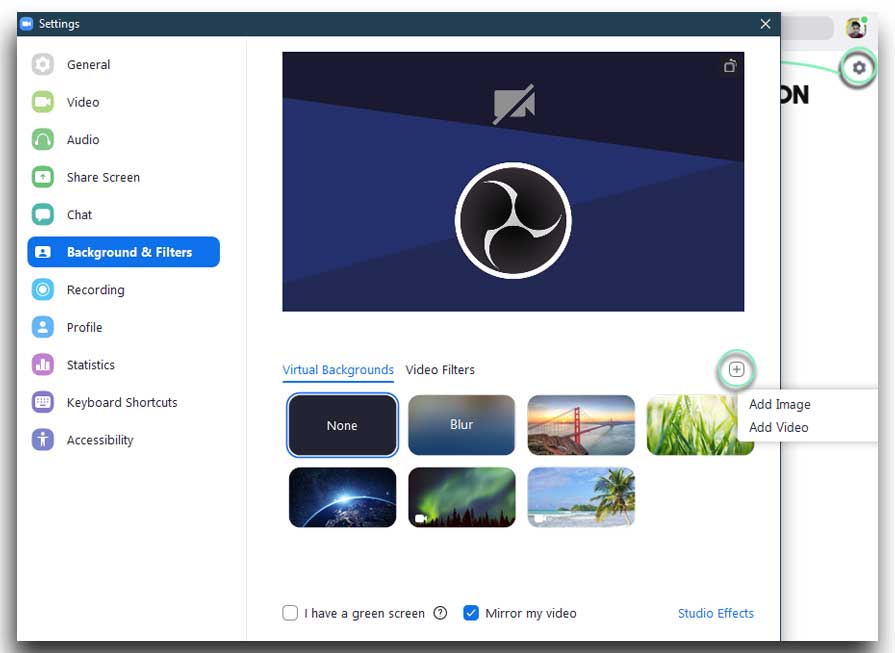Choose the Earth from space background

342,497
